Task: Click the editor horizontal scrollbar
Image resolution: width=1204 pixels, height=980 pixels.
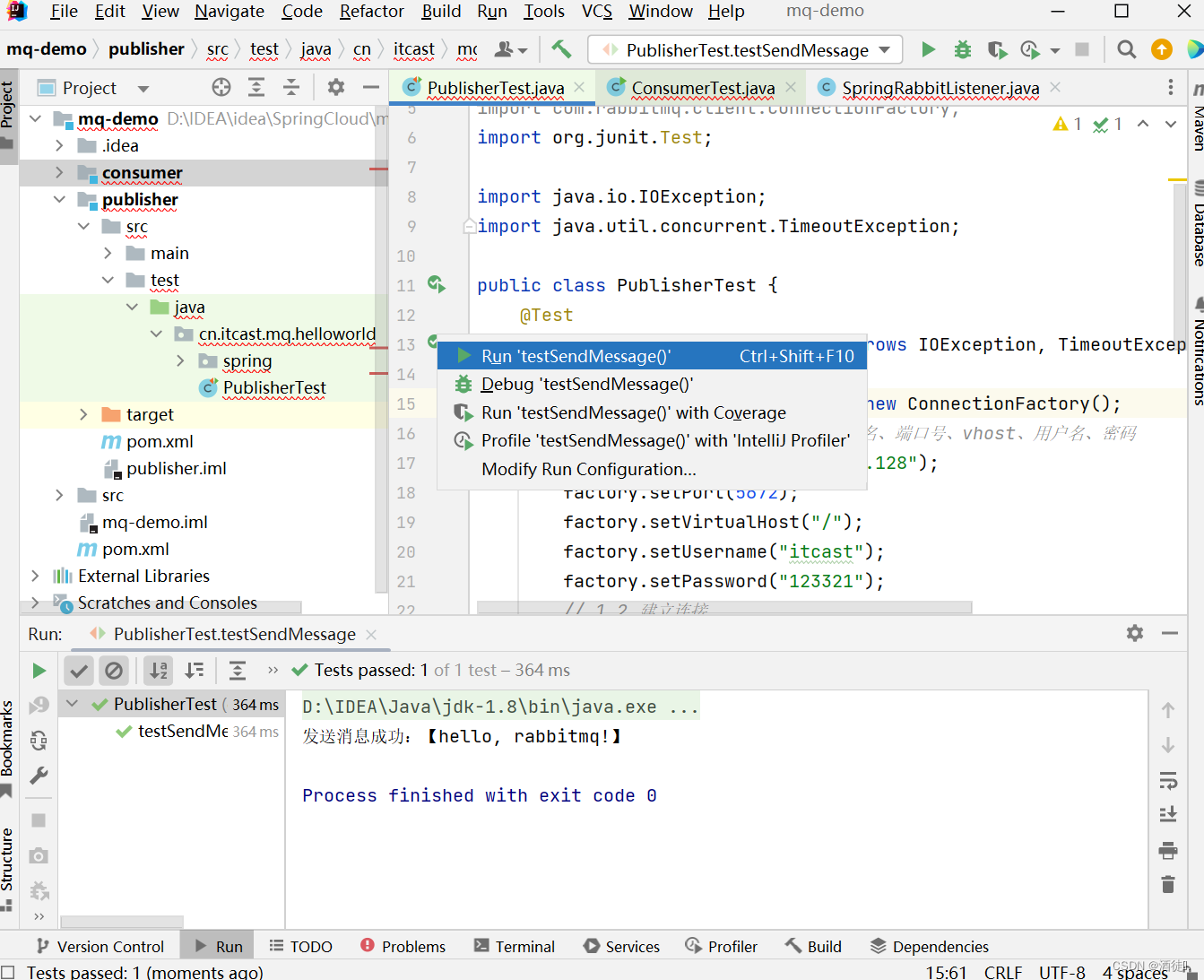Action: click(x=724, y=607)
